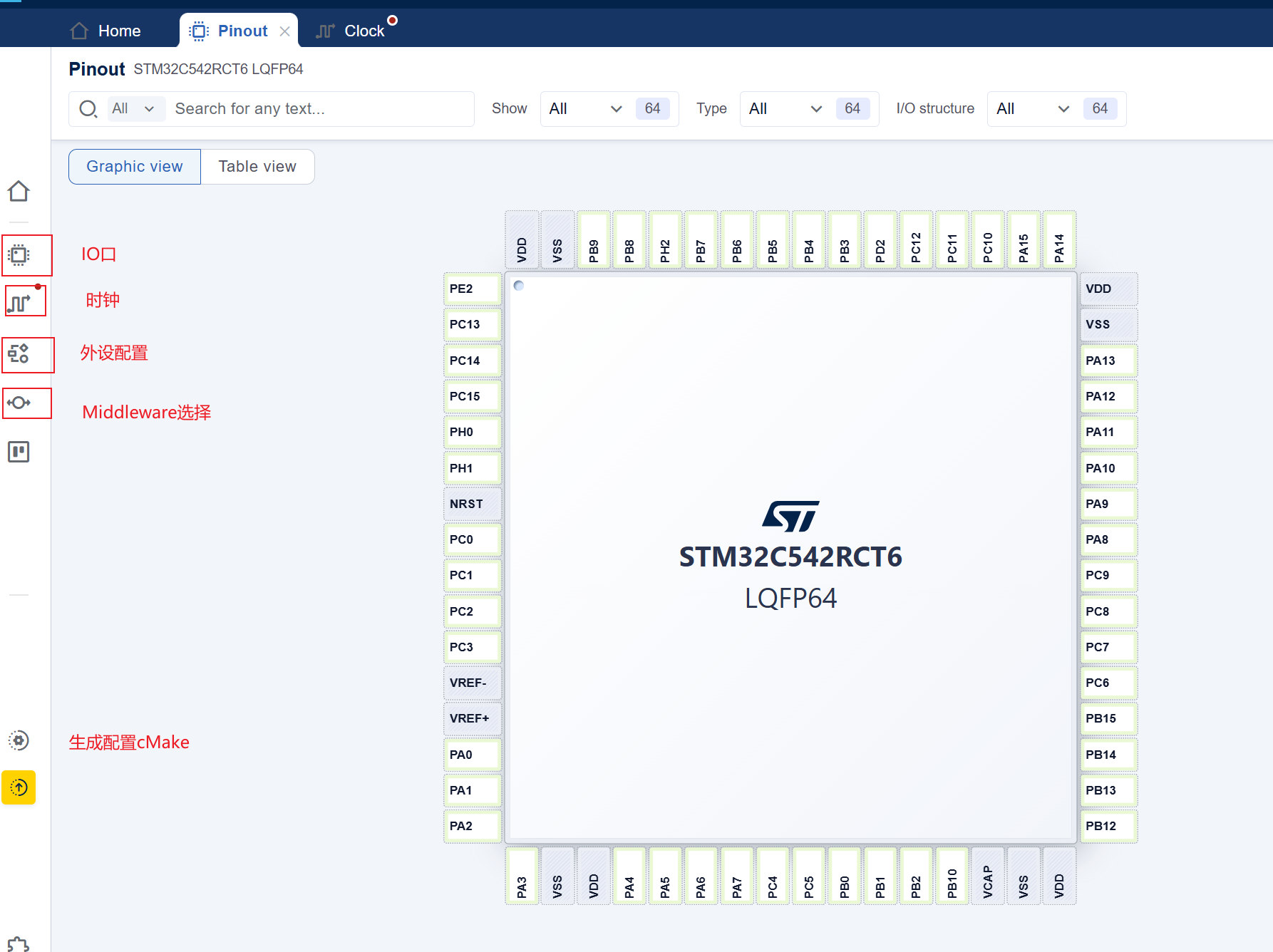
Task: Click pin PC0
Action: click(473, 539)
